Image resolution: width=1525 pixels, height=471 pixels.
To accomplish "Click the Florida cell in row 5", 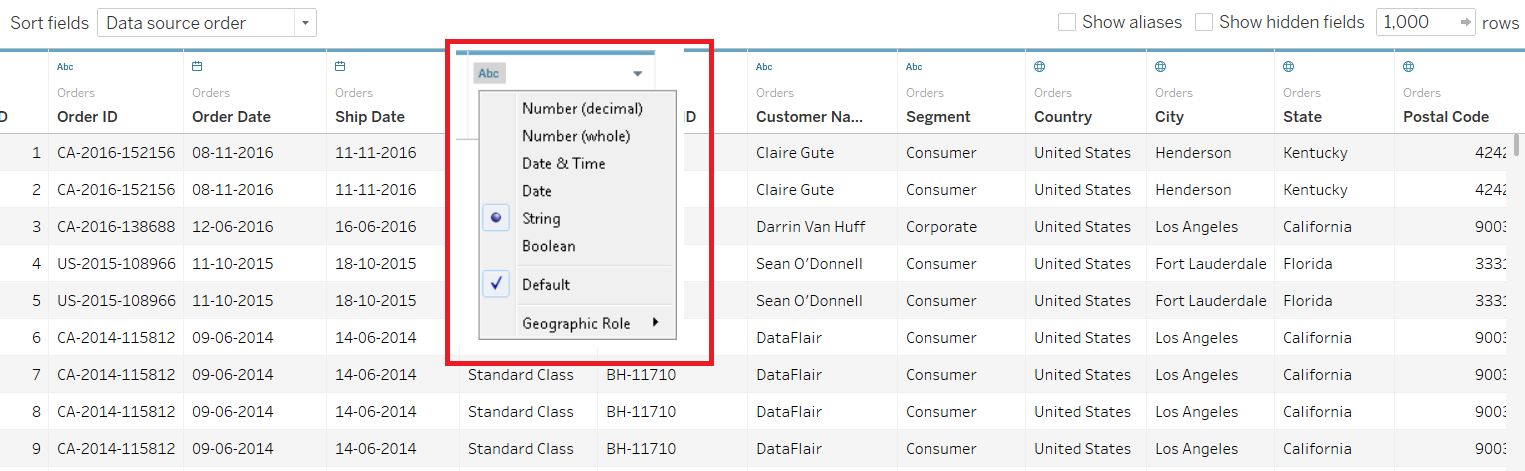I will point(1307,301).
